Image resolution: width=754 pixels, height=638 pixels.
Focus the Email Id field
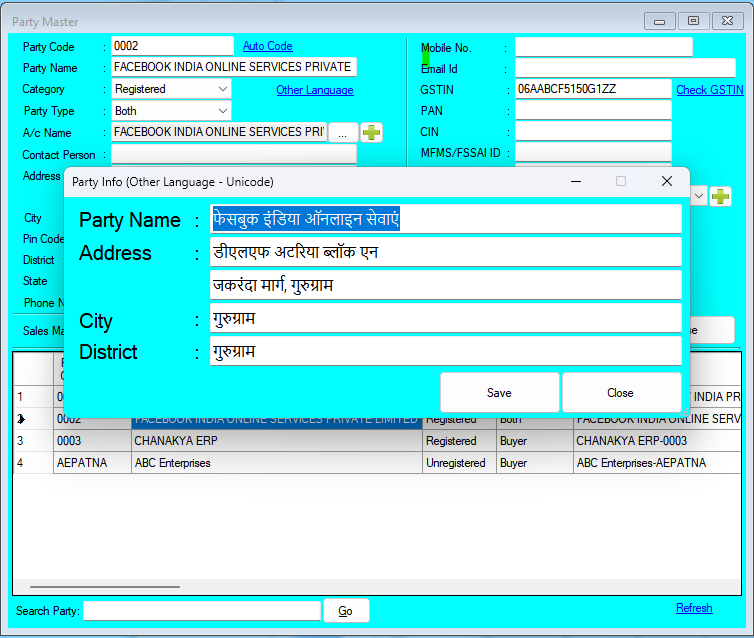tap(625, 68)
